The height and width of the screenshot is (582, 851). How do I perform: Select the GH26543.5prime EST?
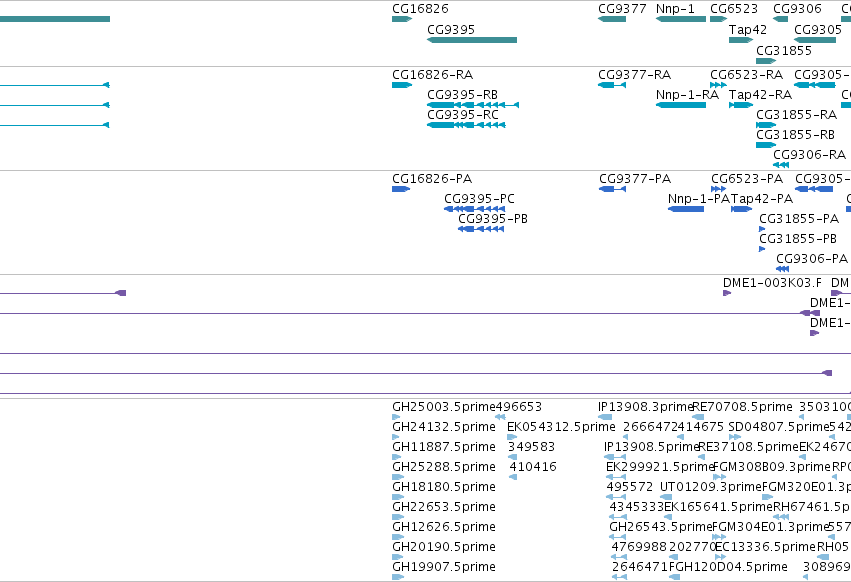pos(618,537)
